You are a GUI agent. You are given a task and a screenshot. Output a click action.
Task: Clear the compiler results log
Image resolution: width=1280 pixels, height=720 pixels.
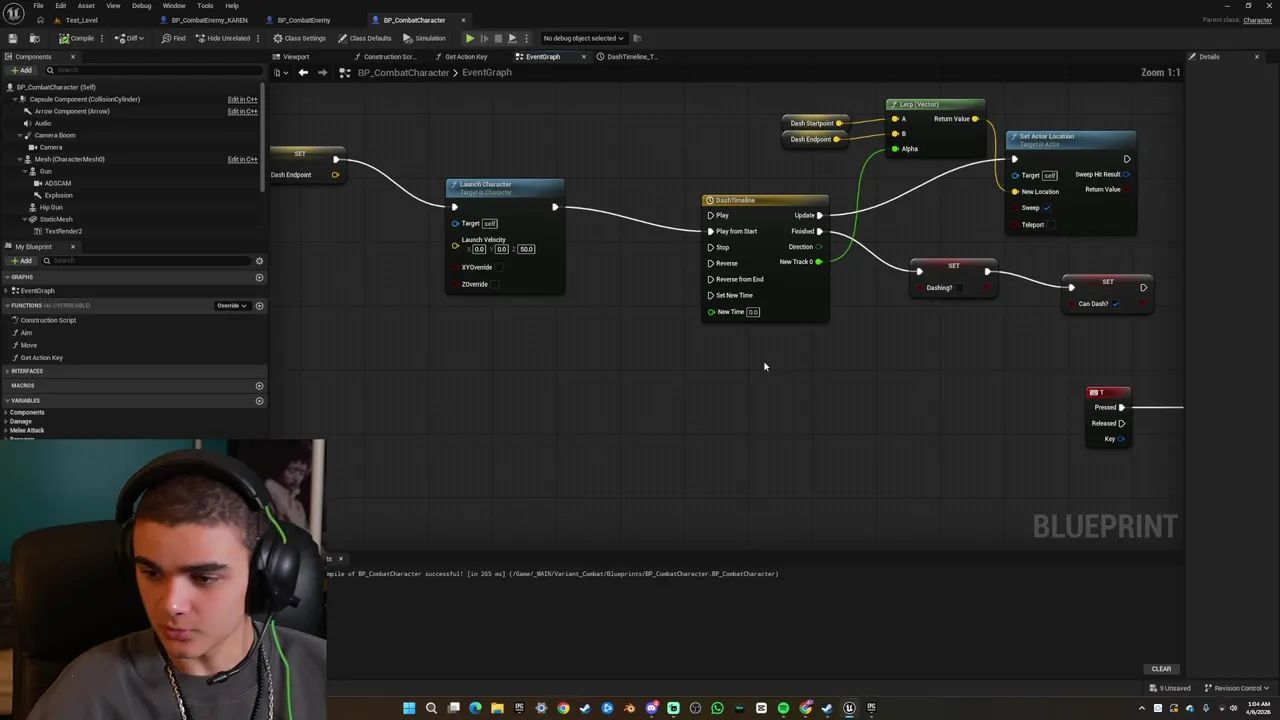point(1161,669)
